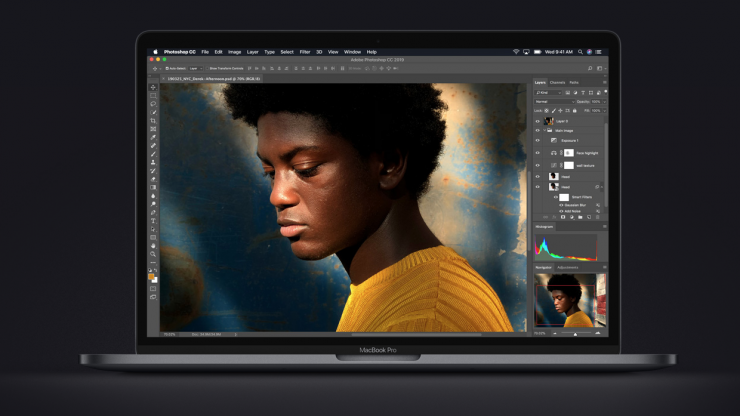Select the Move tool
This screenshot has width=740, height=416.
(x=153, y=88)
